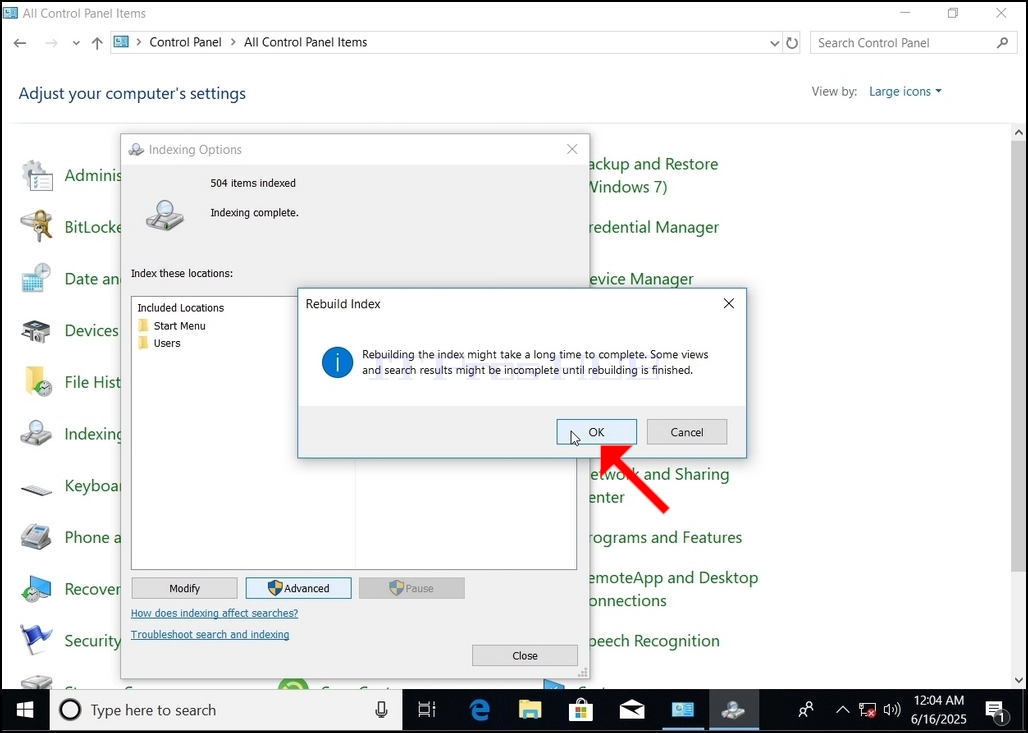This screenshot has width=1028, height=733.
Task: Click the volume speaker tray icon
Action: click(892, 710)
